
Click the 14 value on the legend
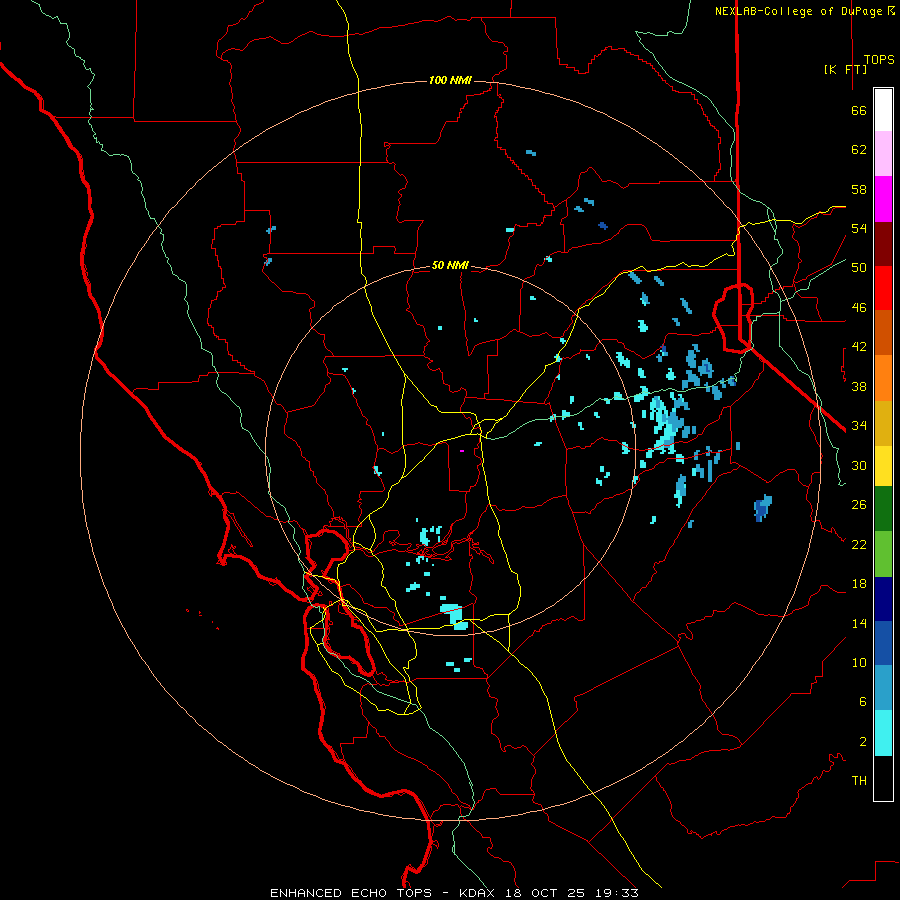(x=859, y=623)
